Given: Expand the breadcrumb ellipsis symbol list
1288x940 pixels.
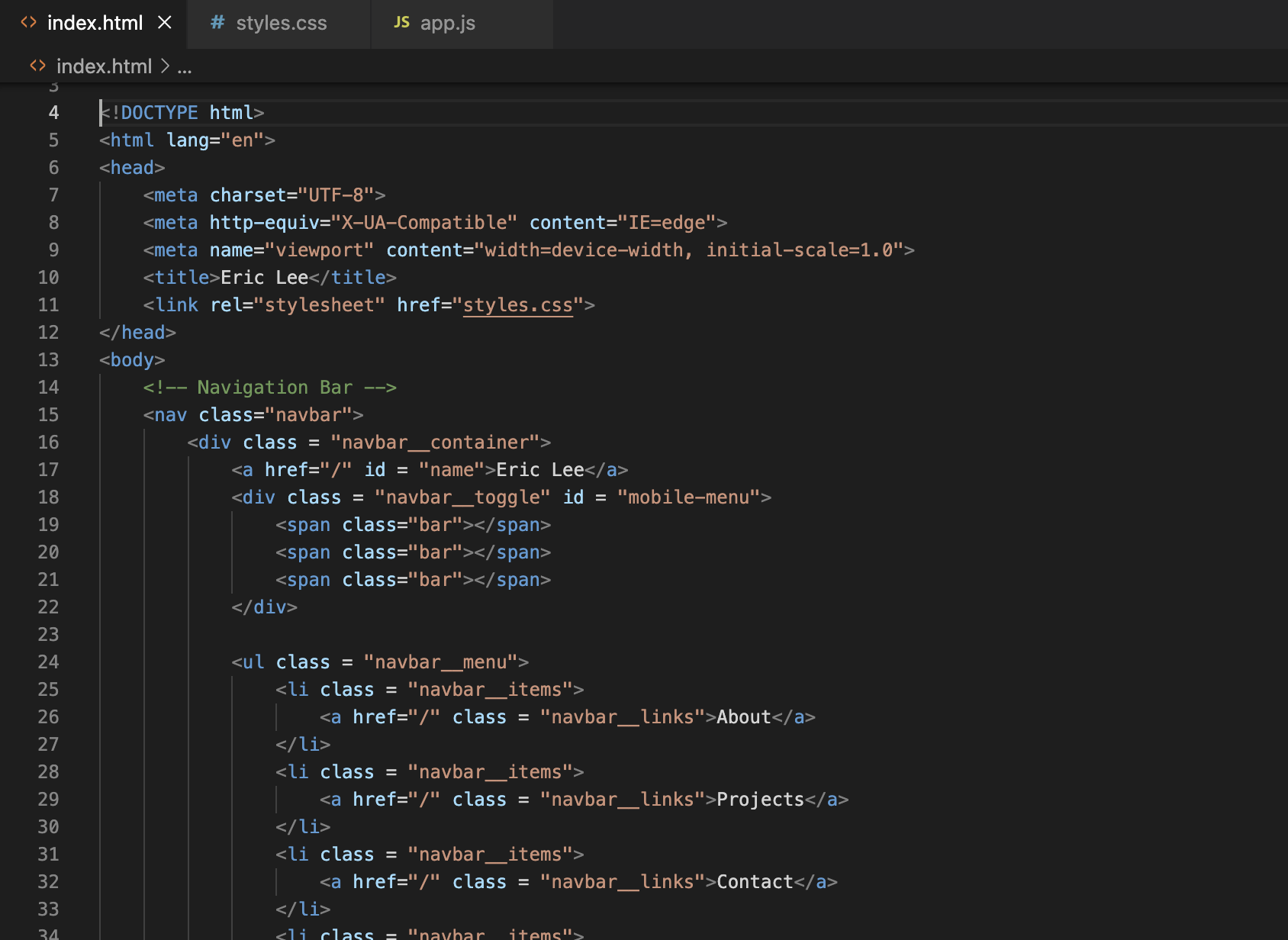Looking at the screenshot, I should [185, 66].
